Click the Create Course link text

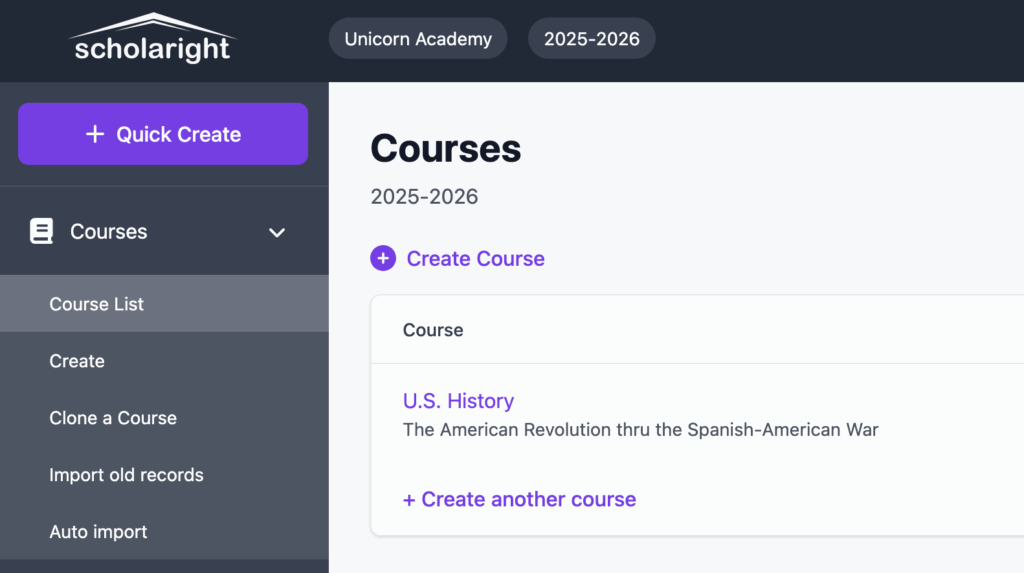coord(475,259)
